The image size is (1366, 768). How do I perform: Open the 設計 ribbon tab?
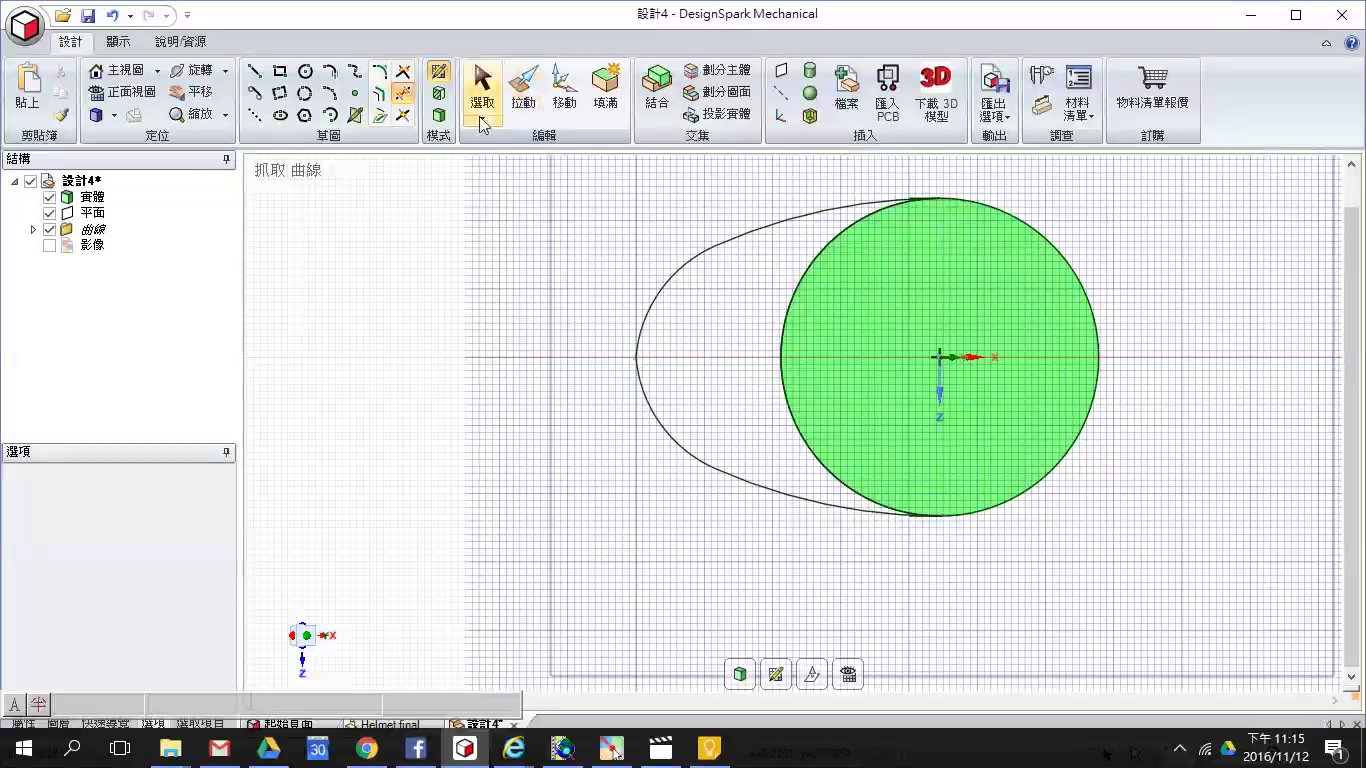pos(71,42)
